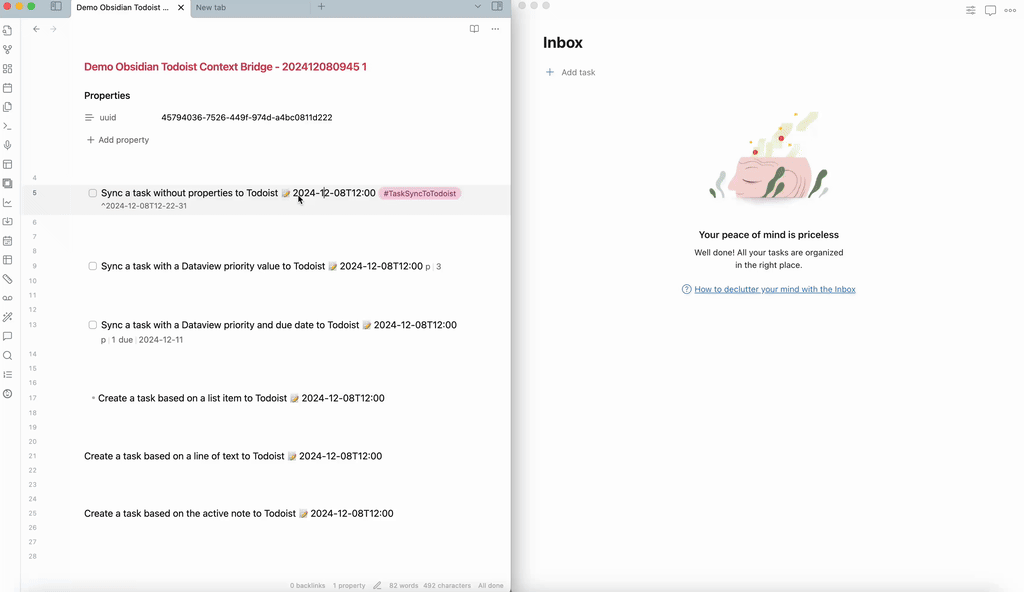Check 'Sync a task without properties' checkbox
Viewport: 1024px width, 592px height.
[x=93, y=193]
